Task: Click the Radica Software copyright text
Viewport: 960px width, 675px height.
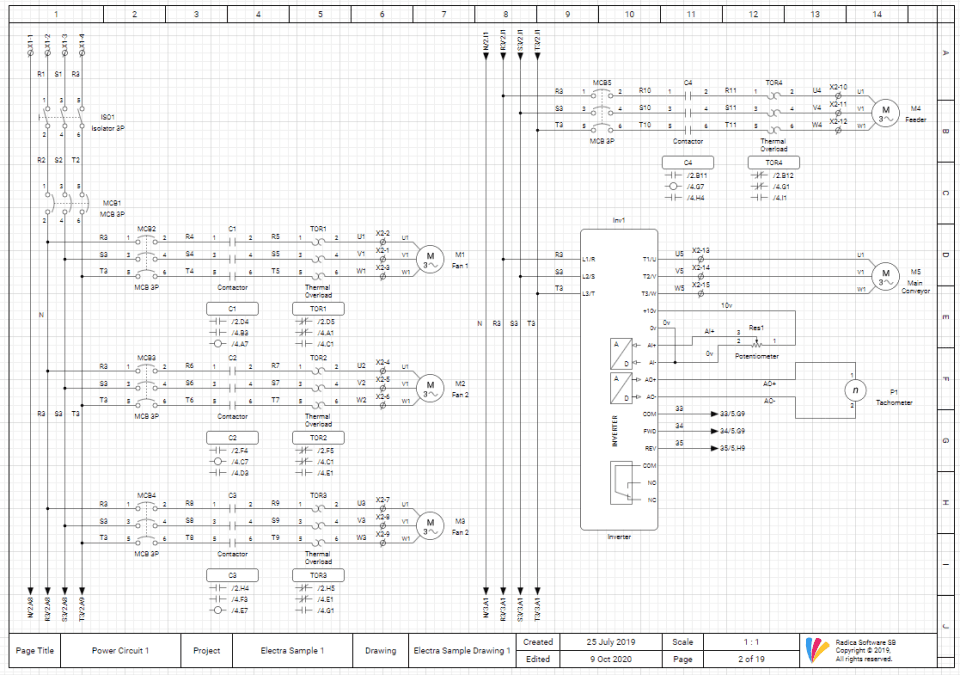Action: click(x=865, y=650)
